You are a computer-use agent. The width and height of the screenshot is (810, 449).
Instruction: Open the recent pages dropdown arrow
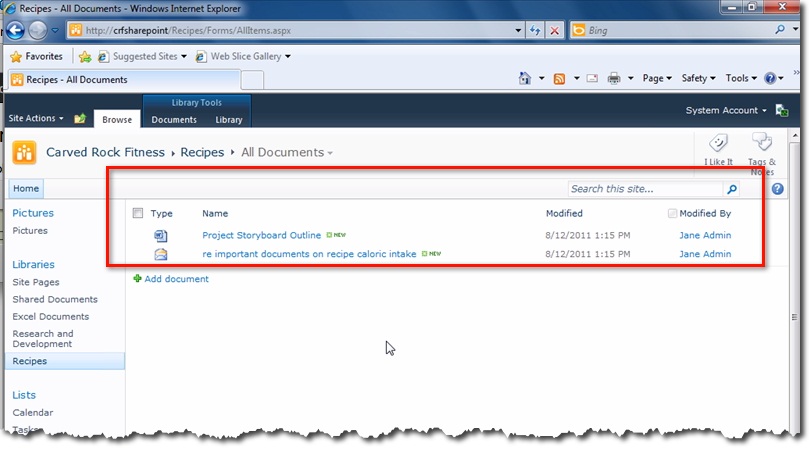point(55,30)
